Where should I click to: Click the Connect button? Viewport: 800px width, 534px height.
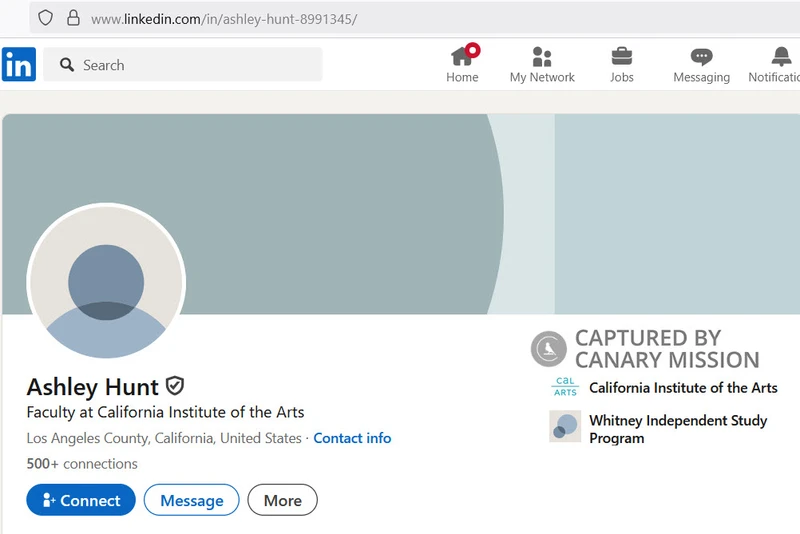[x=81, y=500]
